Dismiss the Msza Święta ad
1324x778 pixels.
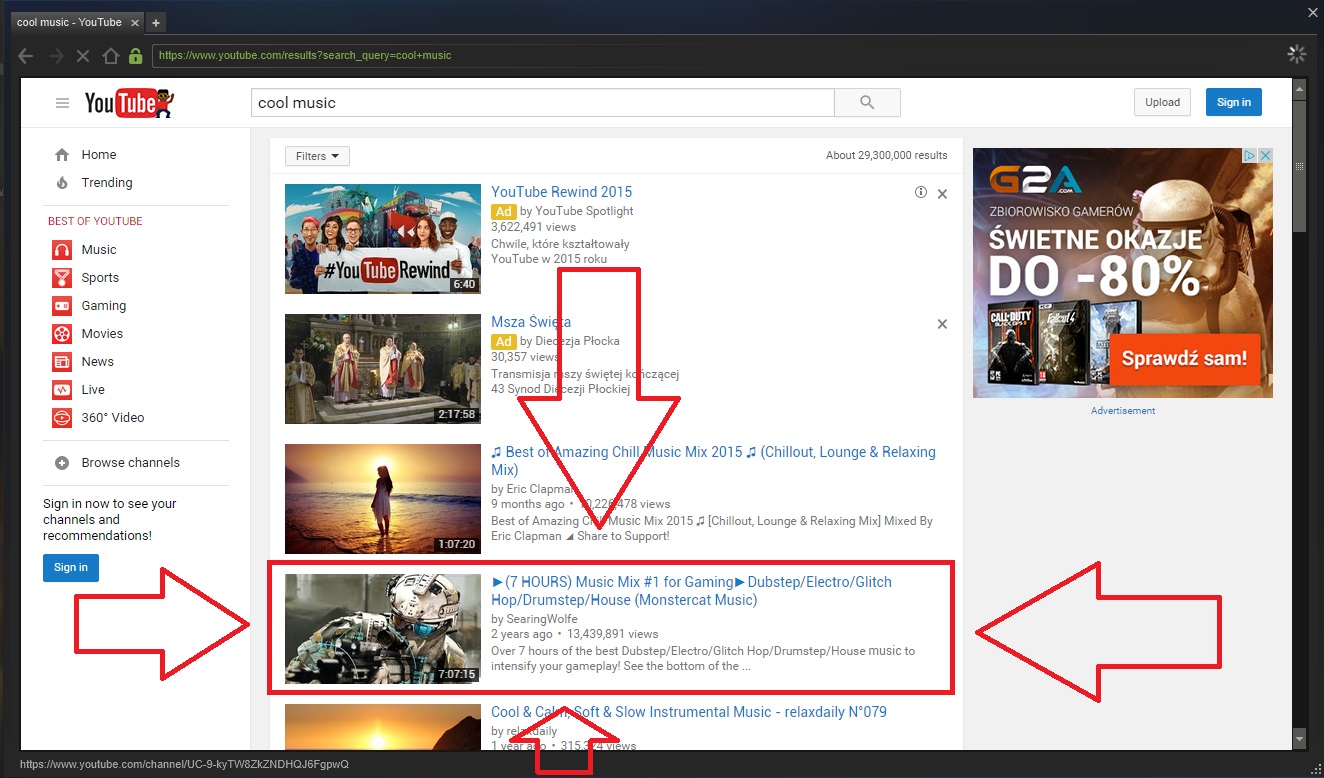(942, 324)
